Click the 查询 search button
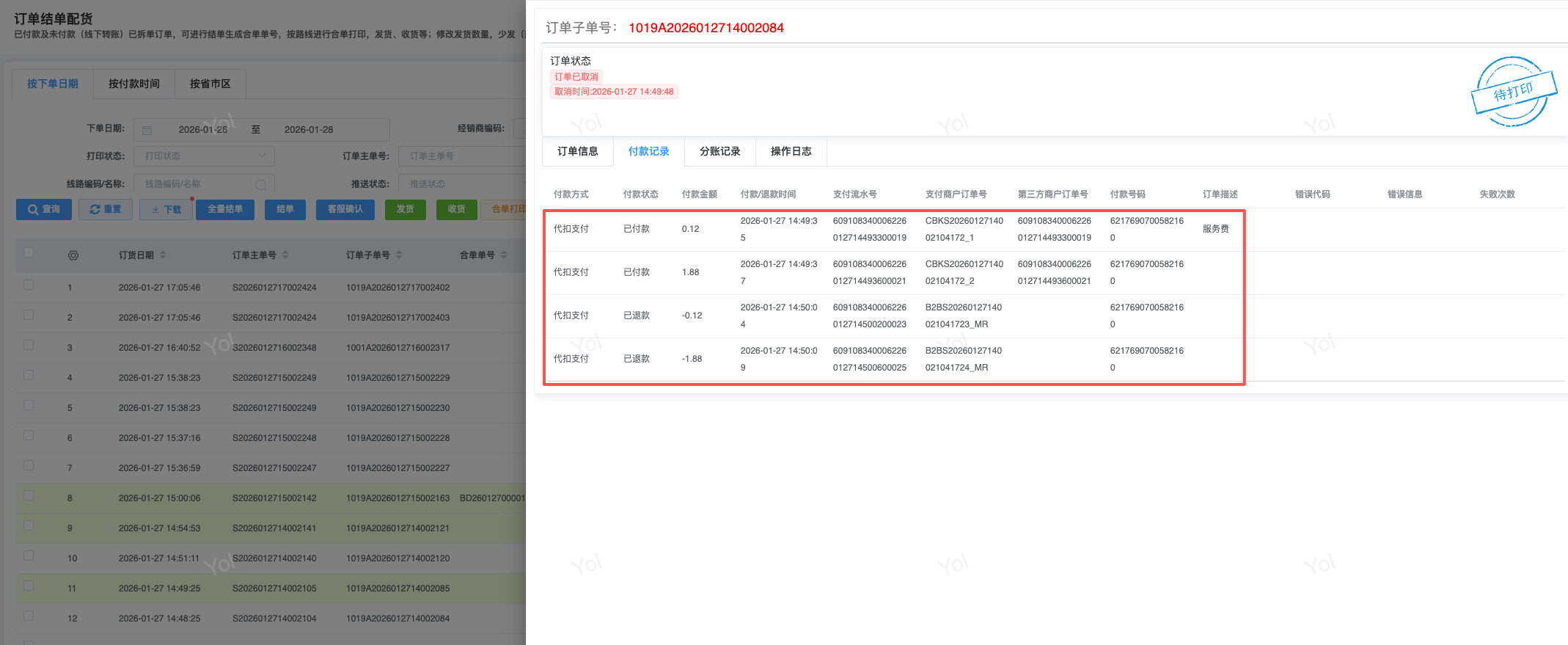This screenshot has width=1568, height=645. pos(44,209)
